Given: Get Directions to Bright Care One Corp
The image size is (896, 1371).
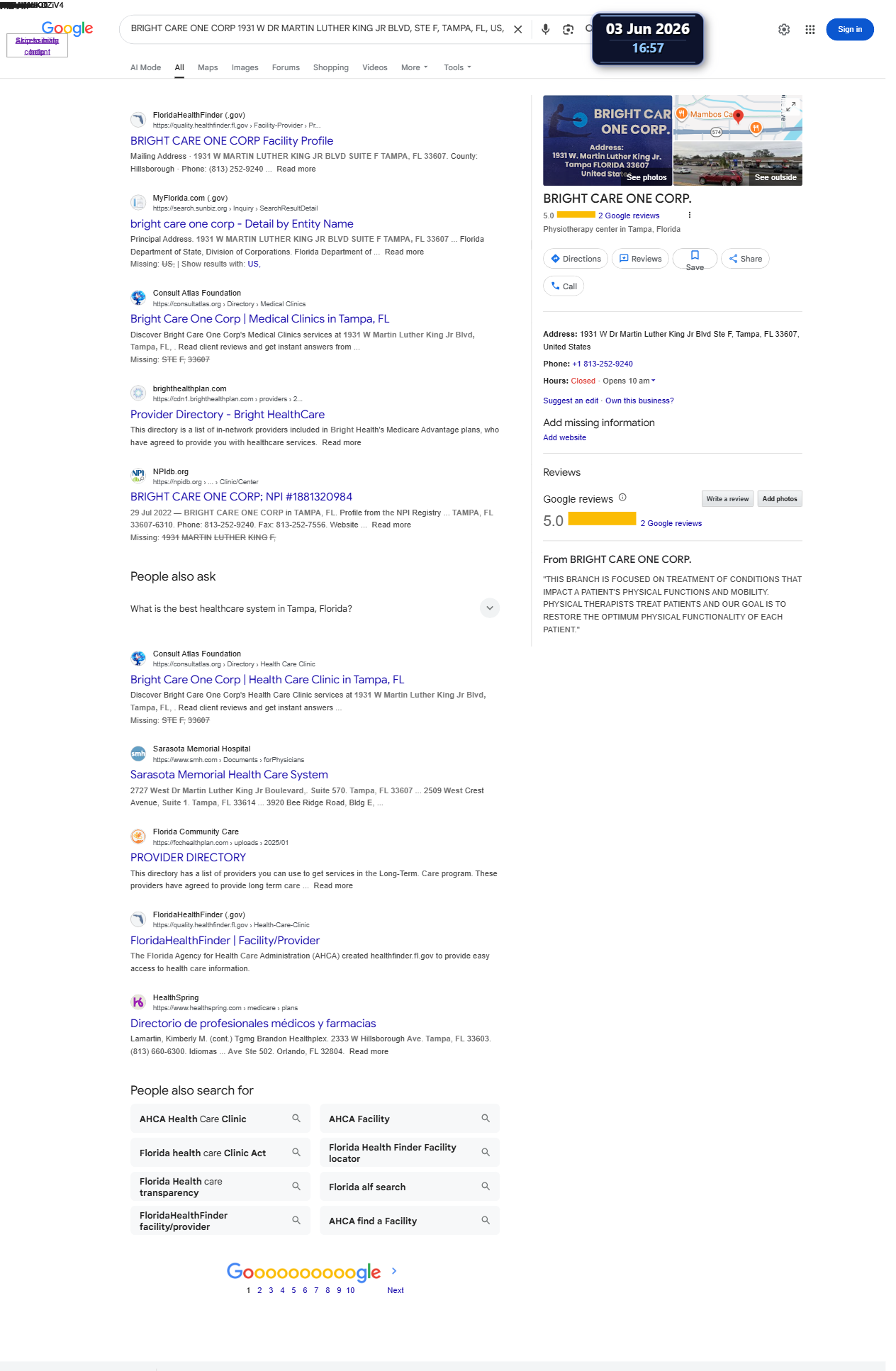Looking at the screenshot, I should [576, 259].
